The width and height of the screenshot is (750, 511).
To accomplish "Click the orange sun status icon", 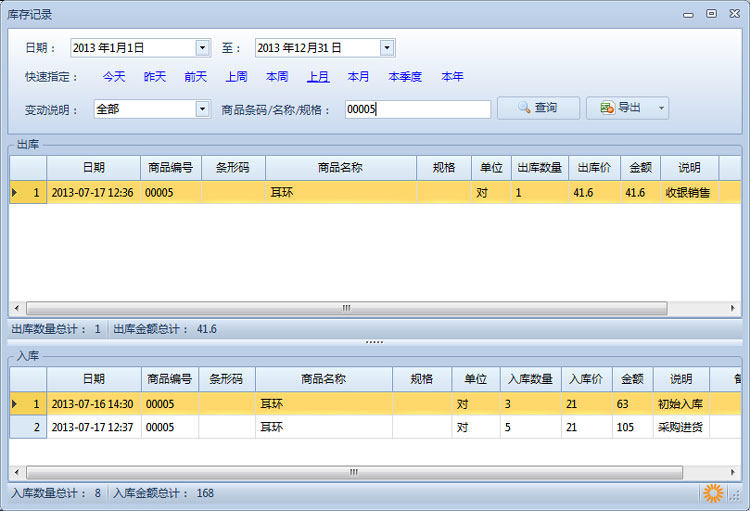I will pos(713,493).
